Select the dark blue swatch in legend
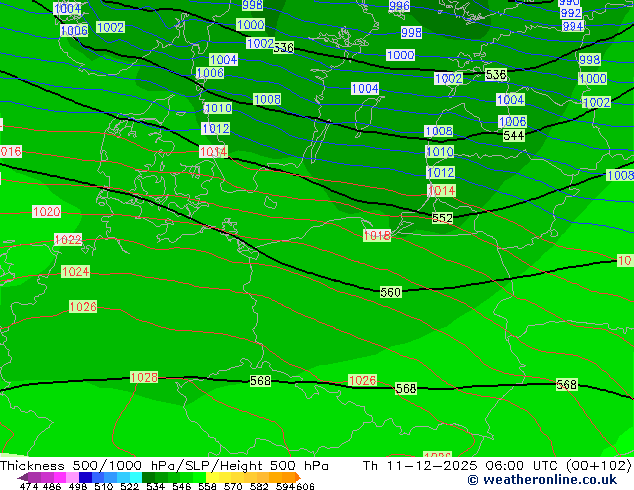 point(85,477)
